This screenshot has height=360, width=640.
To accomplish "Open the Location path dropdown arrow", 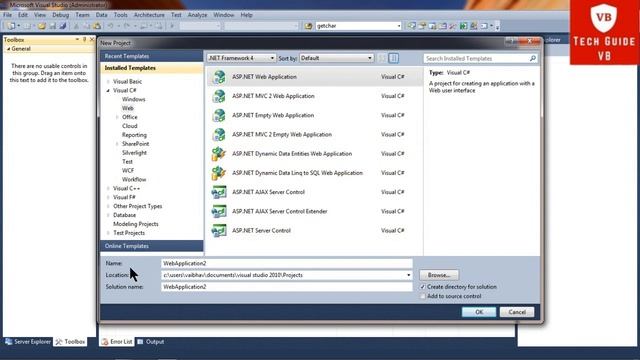I will click(409, 275).
